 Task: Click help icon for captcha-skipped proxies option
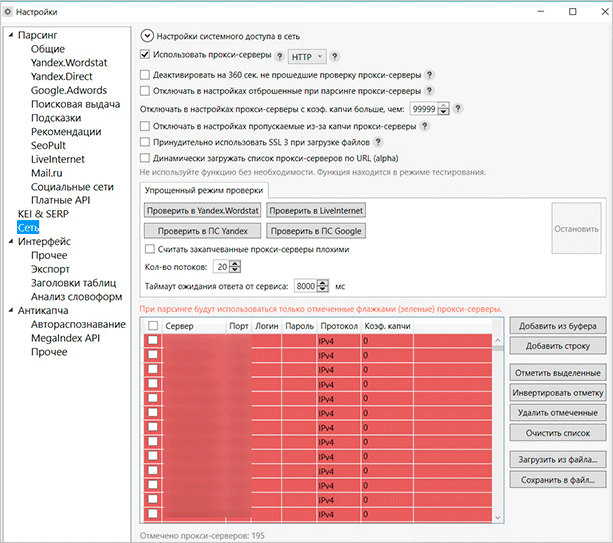point(425,126)
